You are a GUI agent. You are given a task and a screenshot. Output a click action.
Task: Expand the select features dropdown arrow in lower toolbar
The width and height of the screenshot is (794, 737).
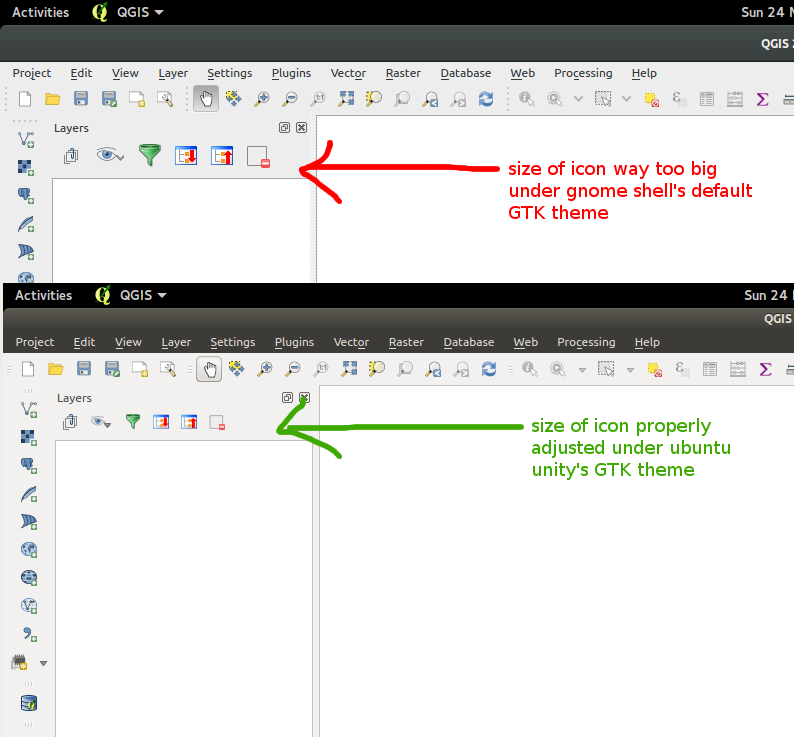click(x=630, y=370)
